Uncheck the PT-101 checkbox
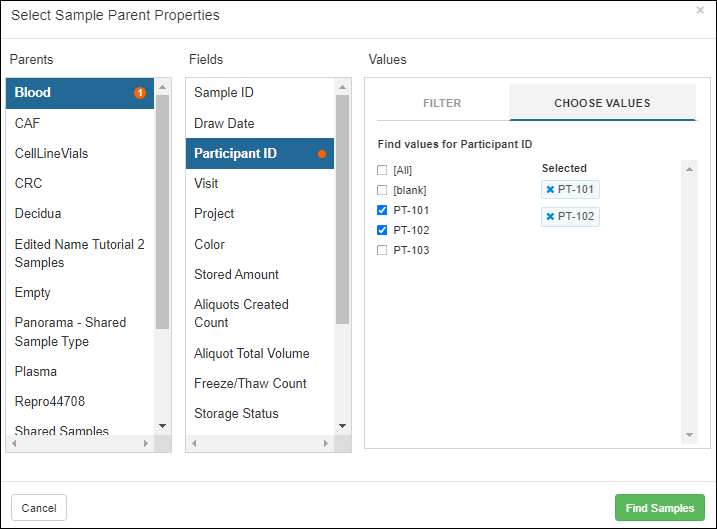 tap(382, 210)
